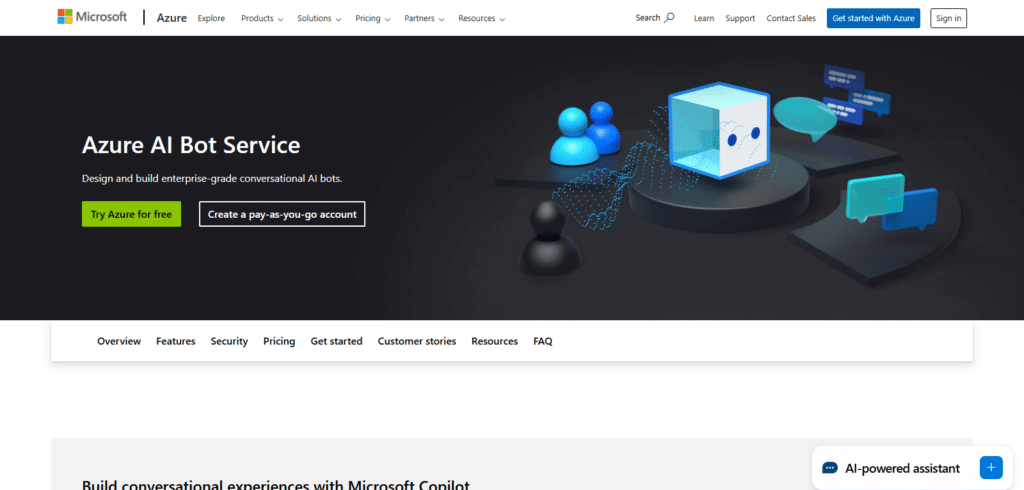The height and width of the screenshot is (490, 1024).
Task: Select the FAQ tab
Action: click(x=543, y=341)
